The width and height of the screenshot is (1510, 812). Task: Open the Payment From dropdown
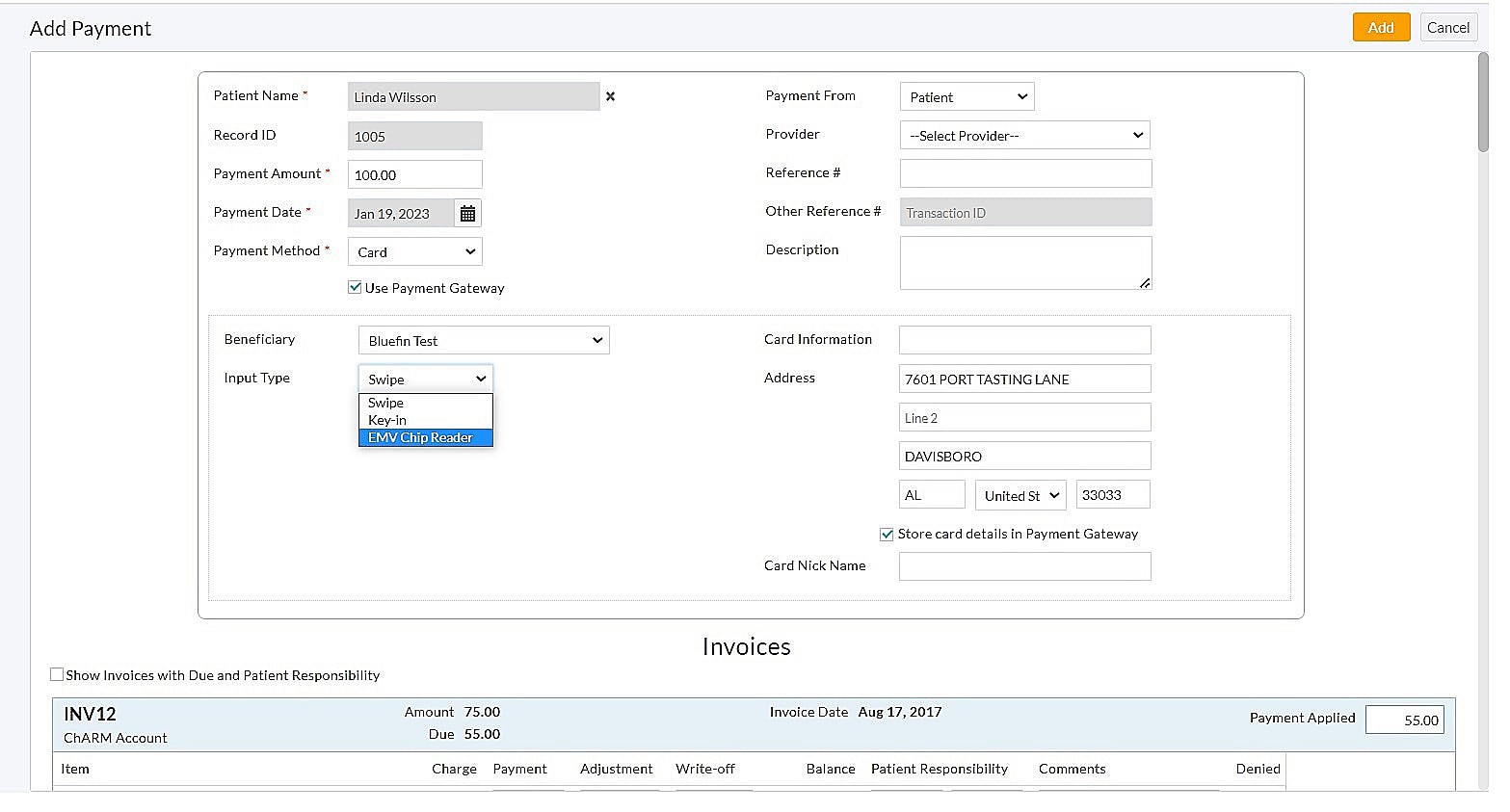[967, 96]
